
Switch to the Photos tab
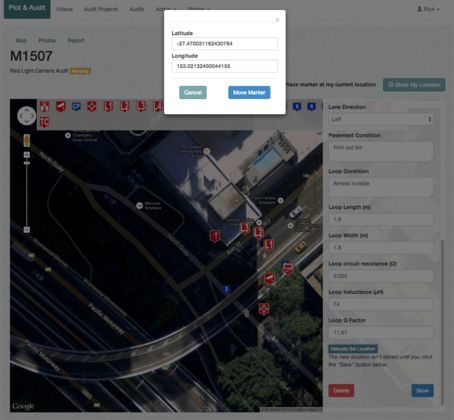tap(47, 40)
